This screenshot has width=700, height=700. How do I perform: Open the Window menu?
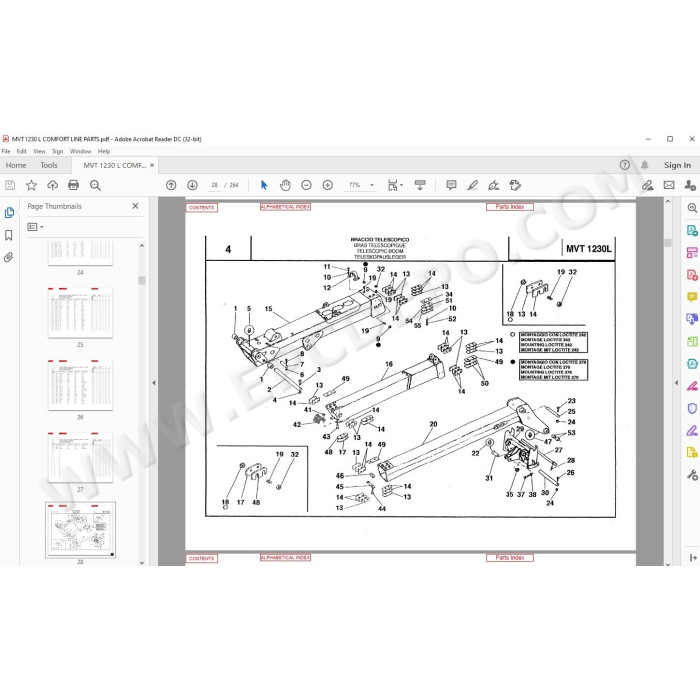[80, 151]
